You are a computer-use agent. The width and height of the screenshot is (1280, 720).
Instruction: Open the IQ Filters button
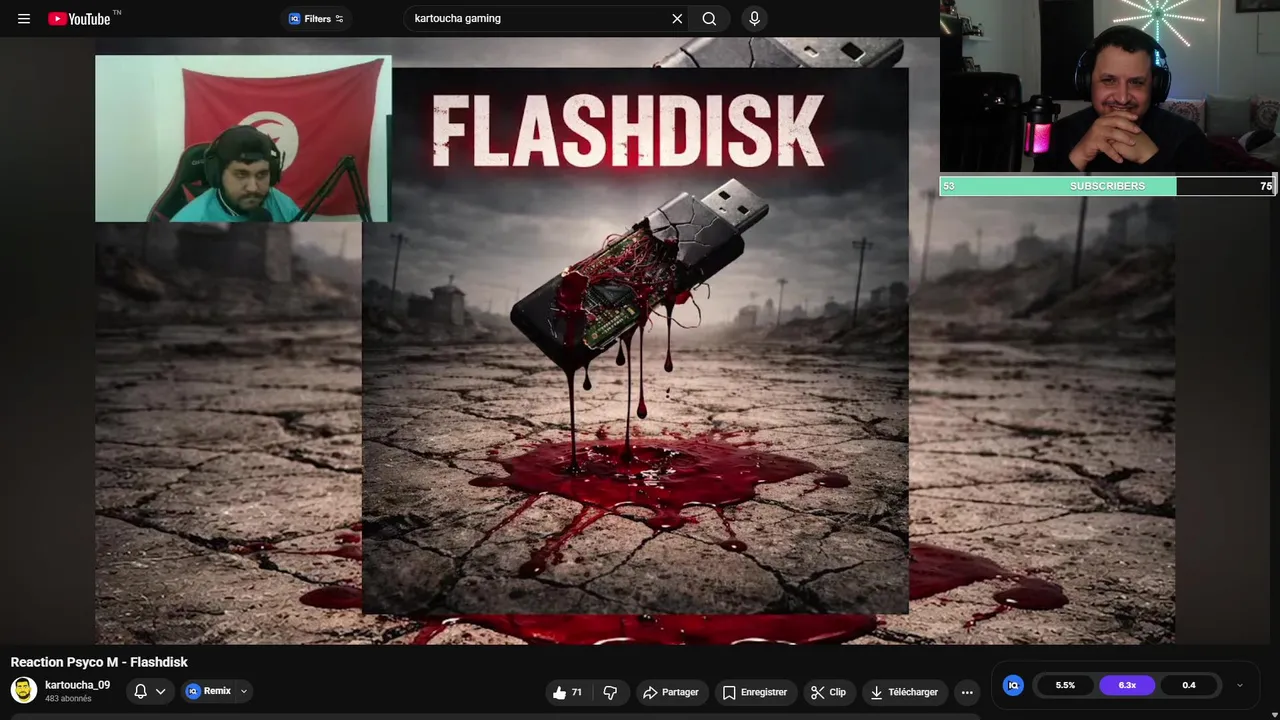316,19
